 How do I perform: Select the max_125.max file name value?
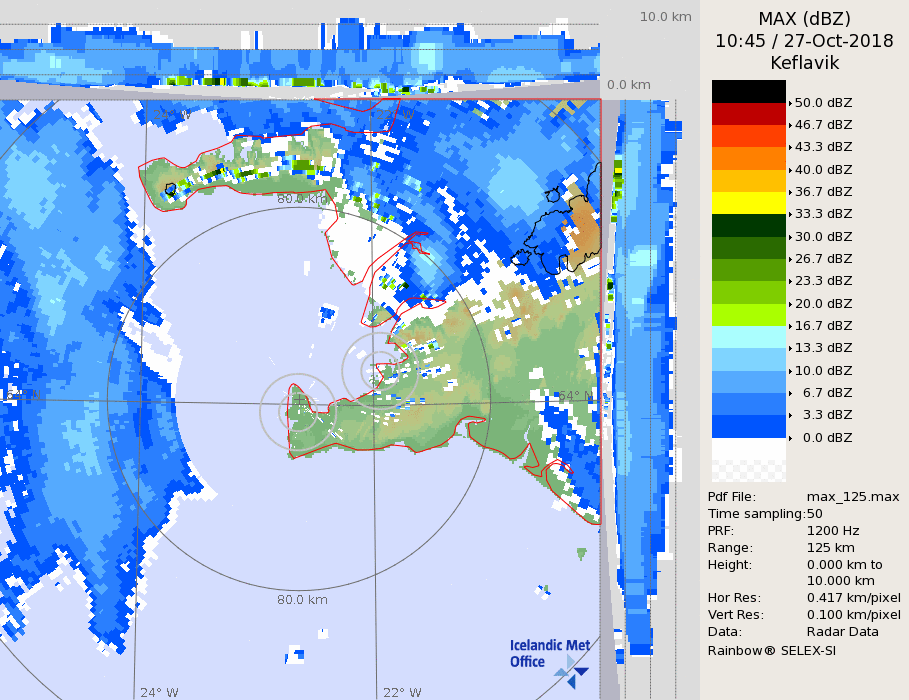pos(853,497)
